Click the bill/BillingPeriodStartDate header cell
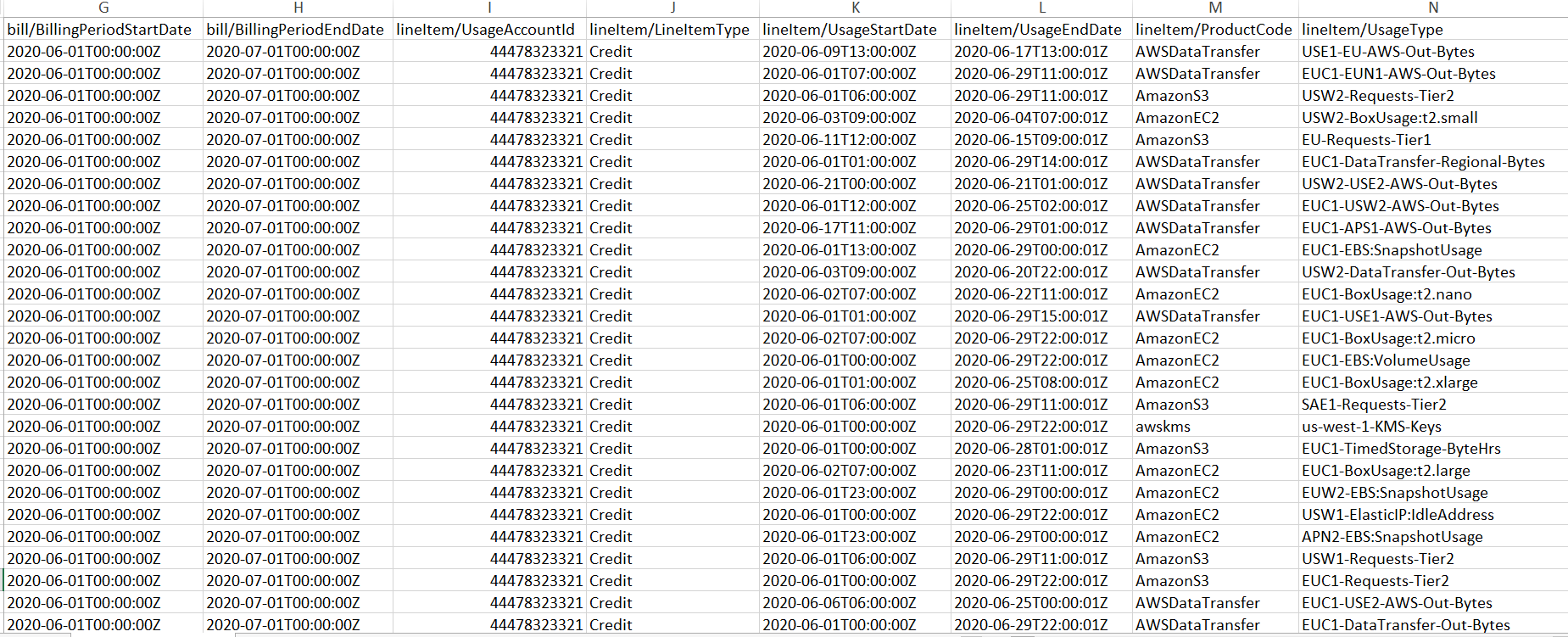 point(100,30)
